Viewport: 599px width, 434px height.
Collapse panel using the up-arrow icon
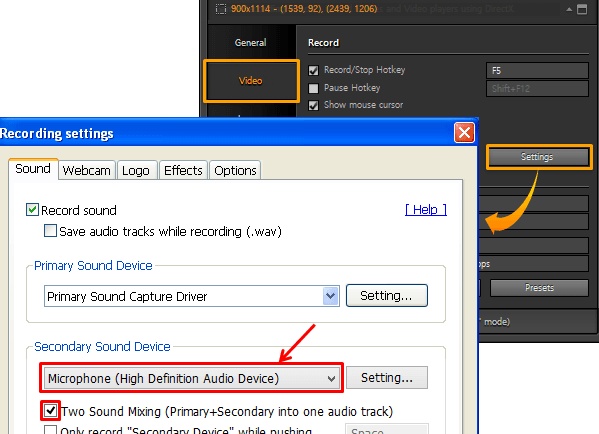pos(569,9)
